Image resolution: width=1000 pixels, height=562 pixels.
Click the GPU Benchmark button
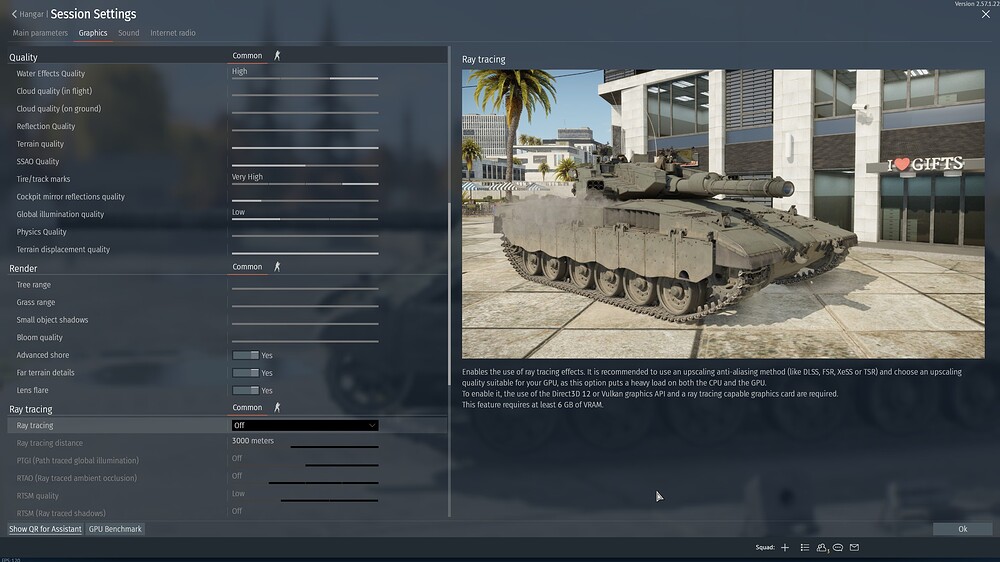115,529
